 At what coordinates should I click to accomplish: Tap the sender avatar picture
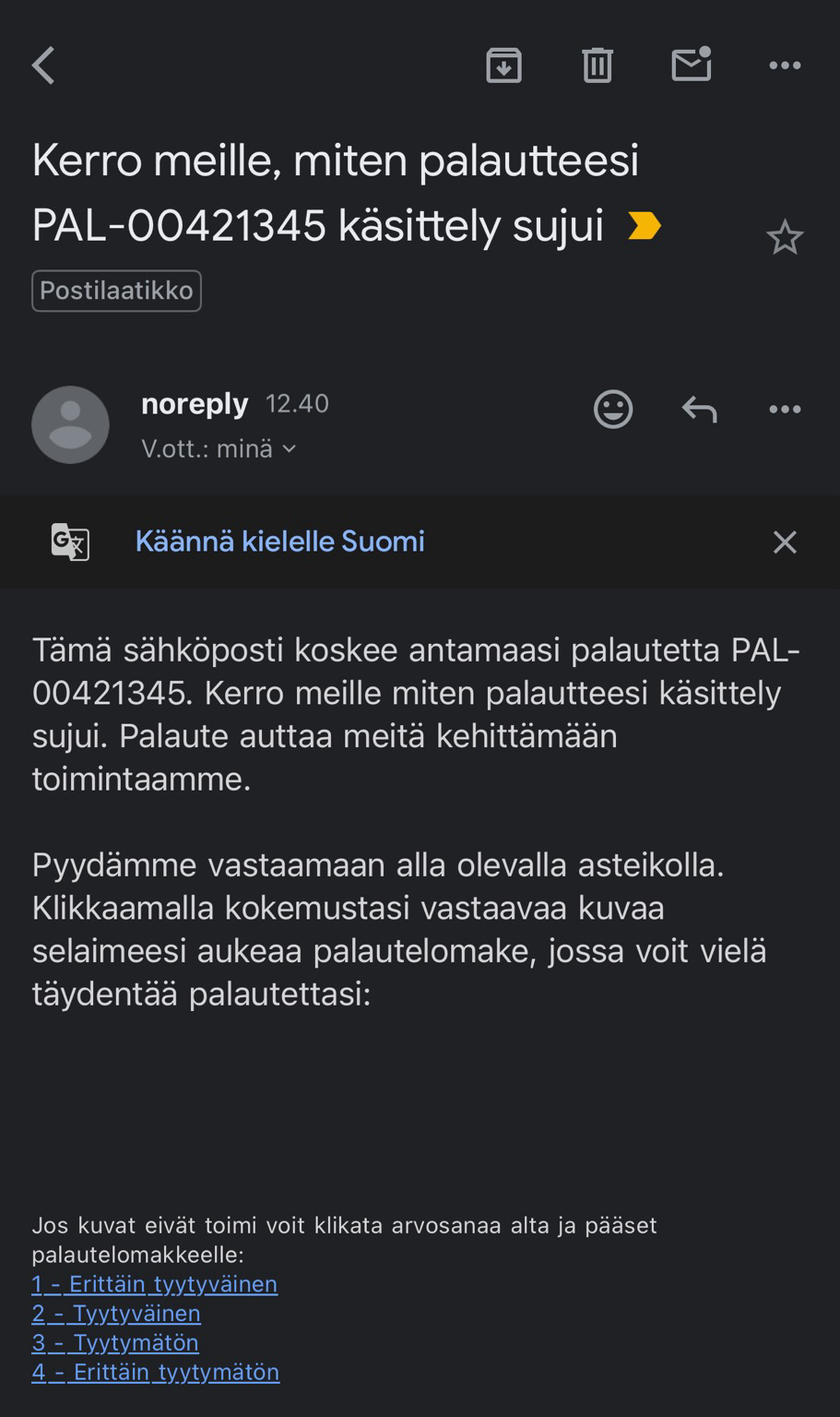click(70, 424)
